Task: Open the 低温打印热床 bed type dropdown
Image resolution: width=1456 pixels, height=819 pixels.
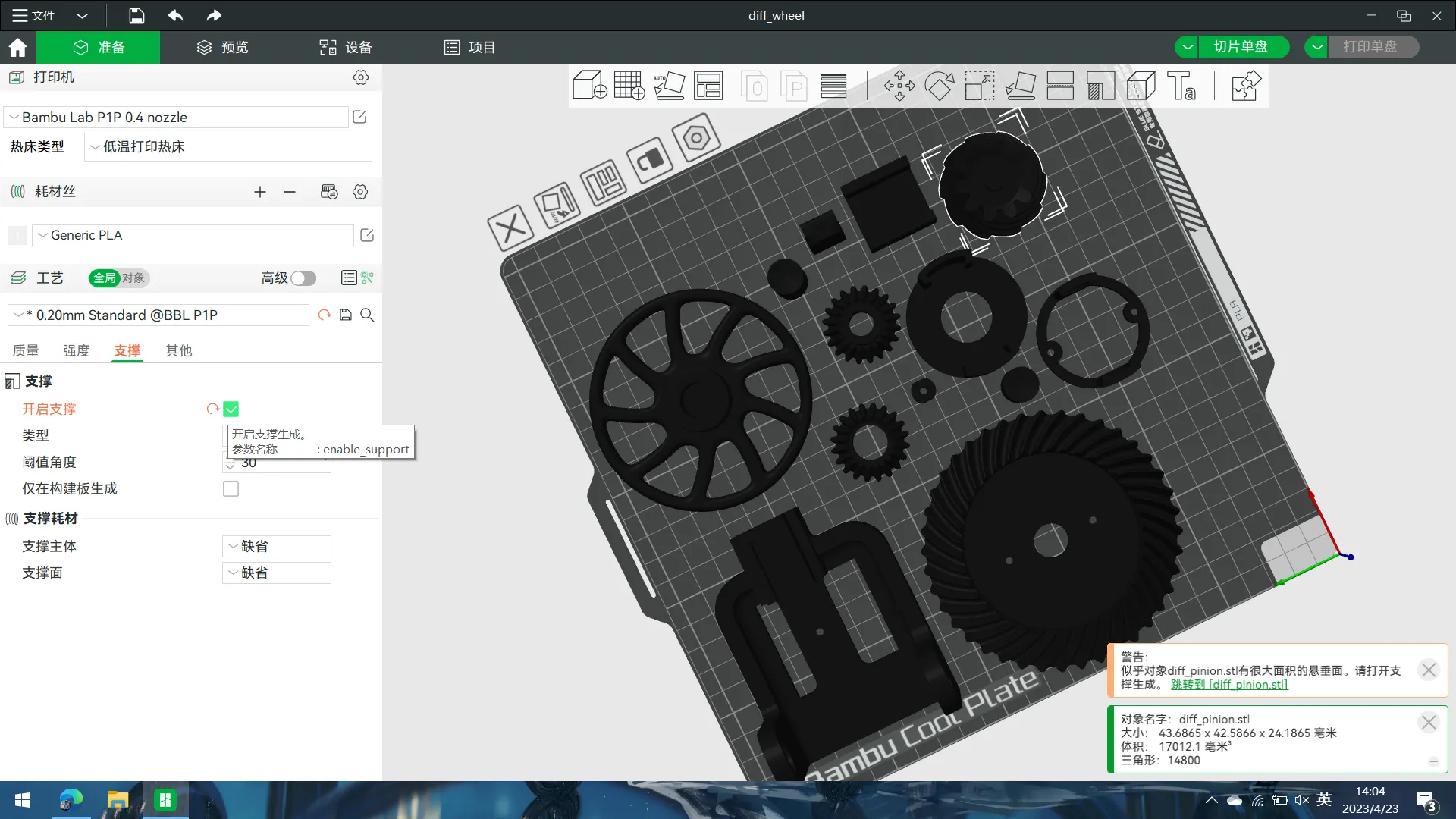Action: pos(227,147)
